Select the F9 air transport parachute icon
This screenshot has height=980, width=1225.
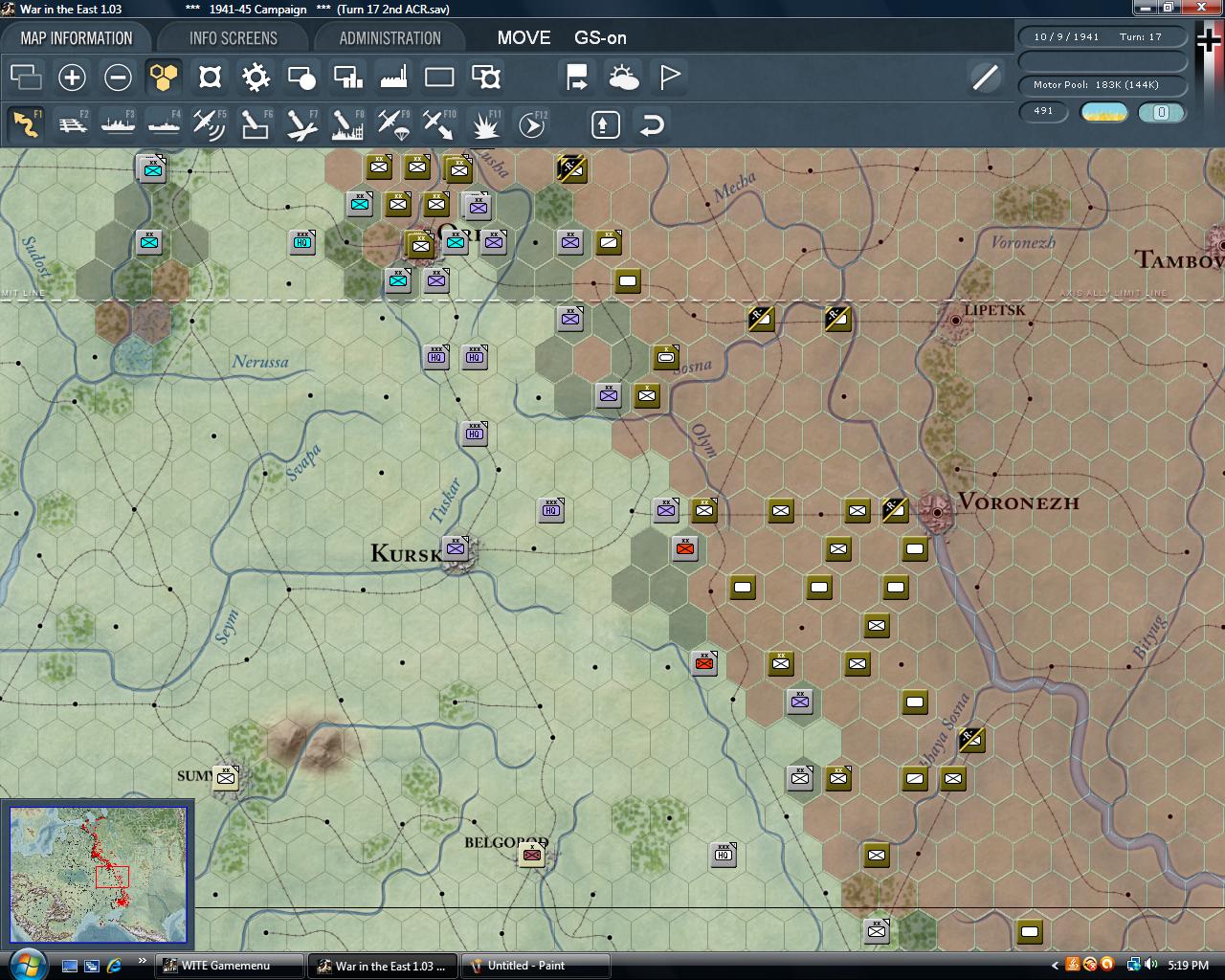point(393,124)
